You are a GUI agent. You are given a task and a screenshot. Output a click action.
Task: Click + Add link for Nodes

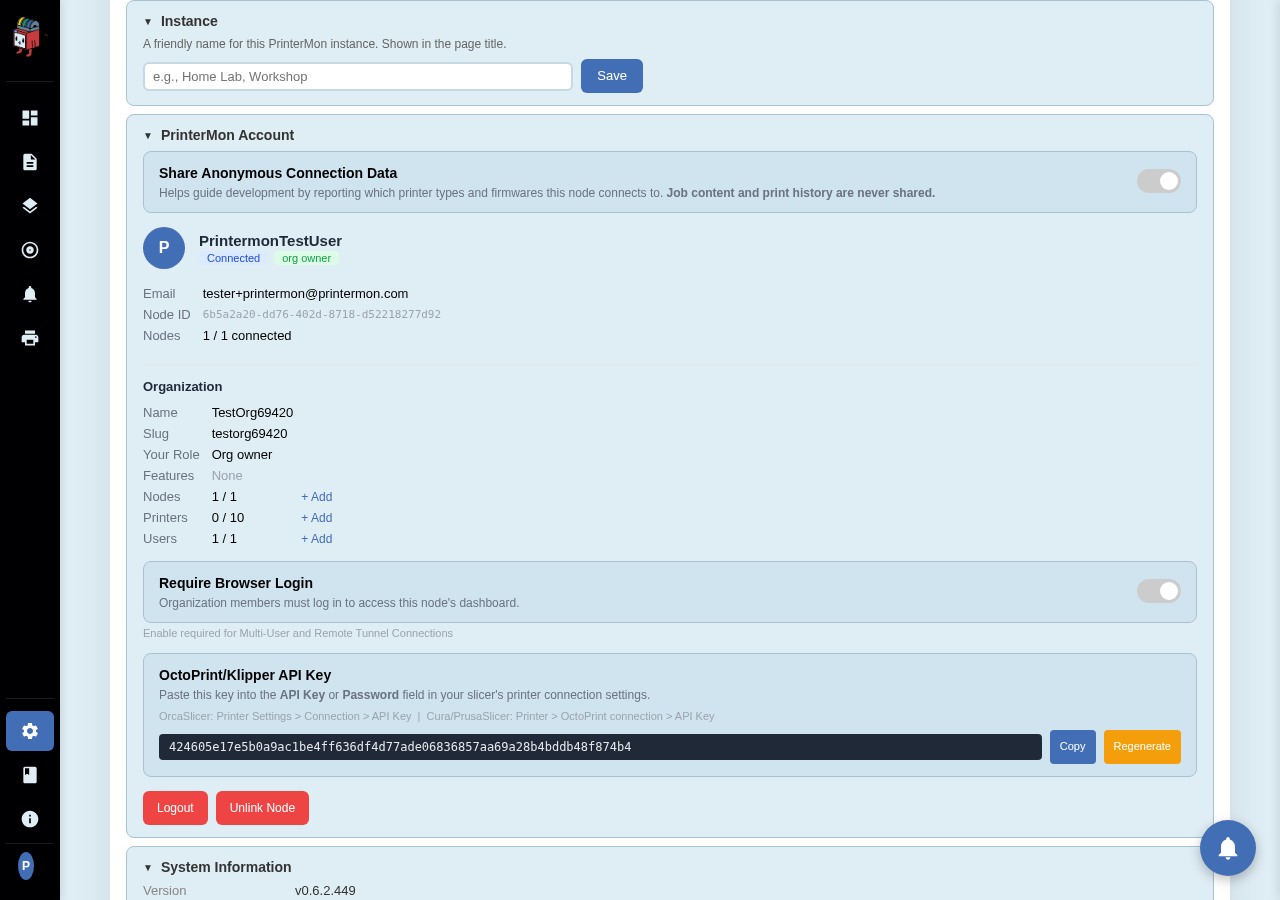click(x=317, y=497)
